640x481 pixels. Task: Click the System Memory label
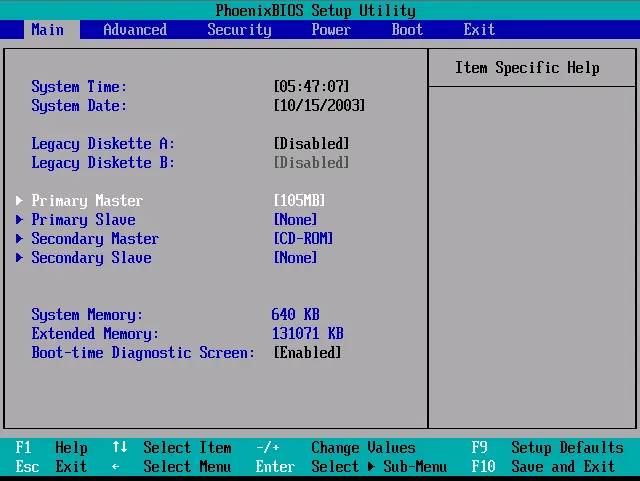(87, 315)
